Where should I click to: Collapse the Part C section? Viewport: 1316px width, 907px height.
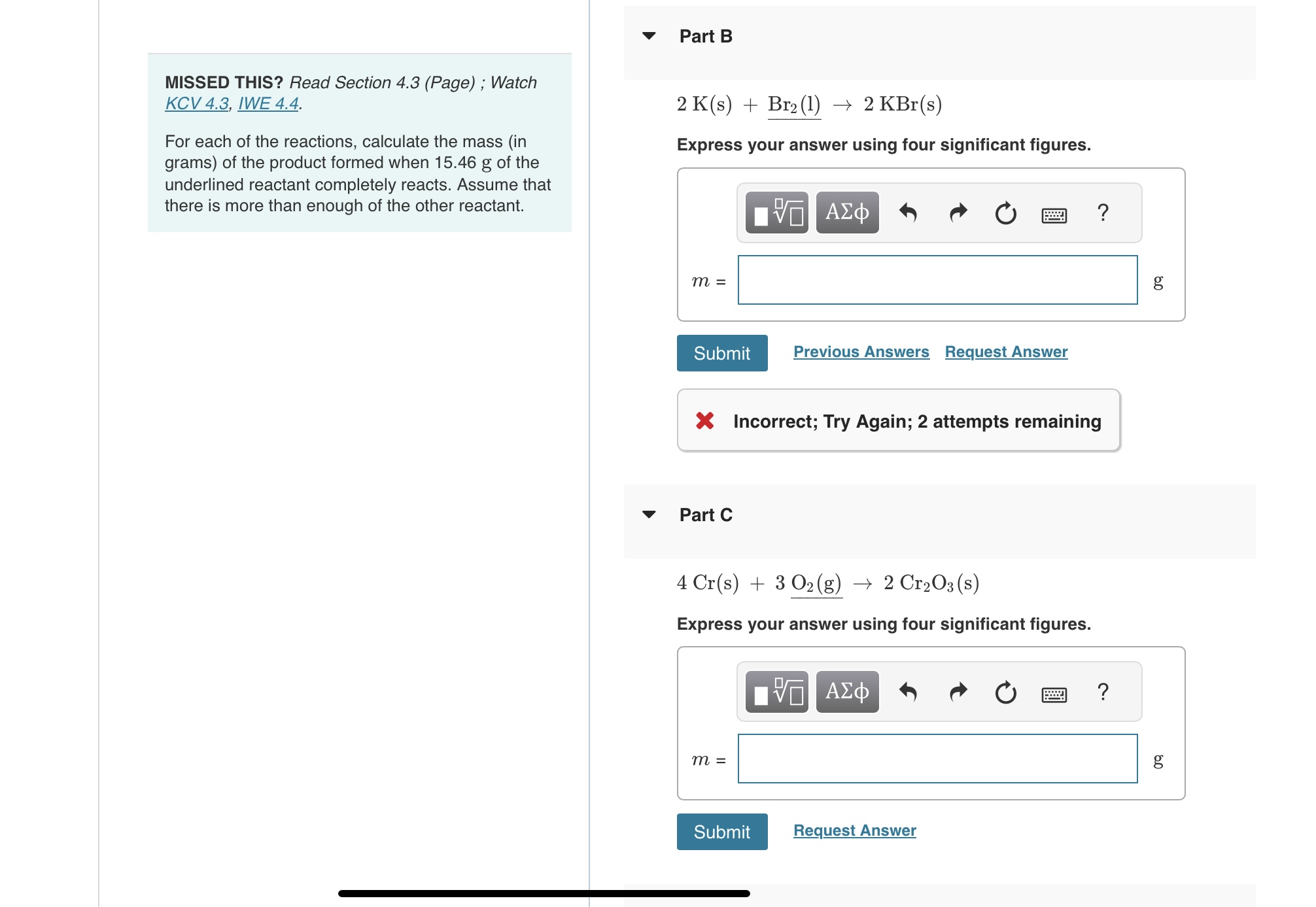pyautogui.click(x=649, y=515)
